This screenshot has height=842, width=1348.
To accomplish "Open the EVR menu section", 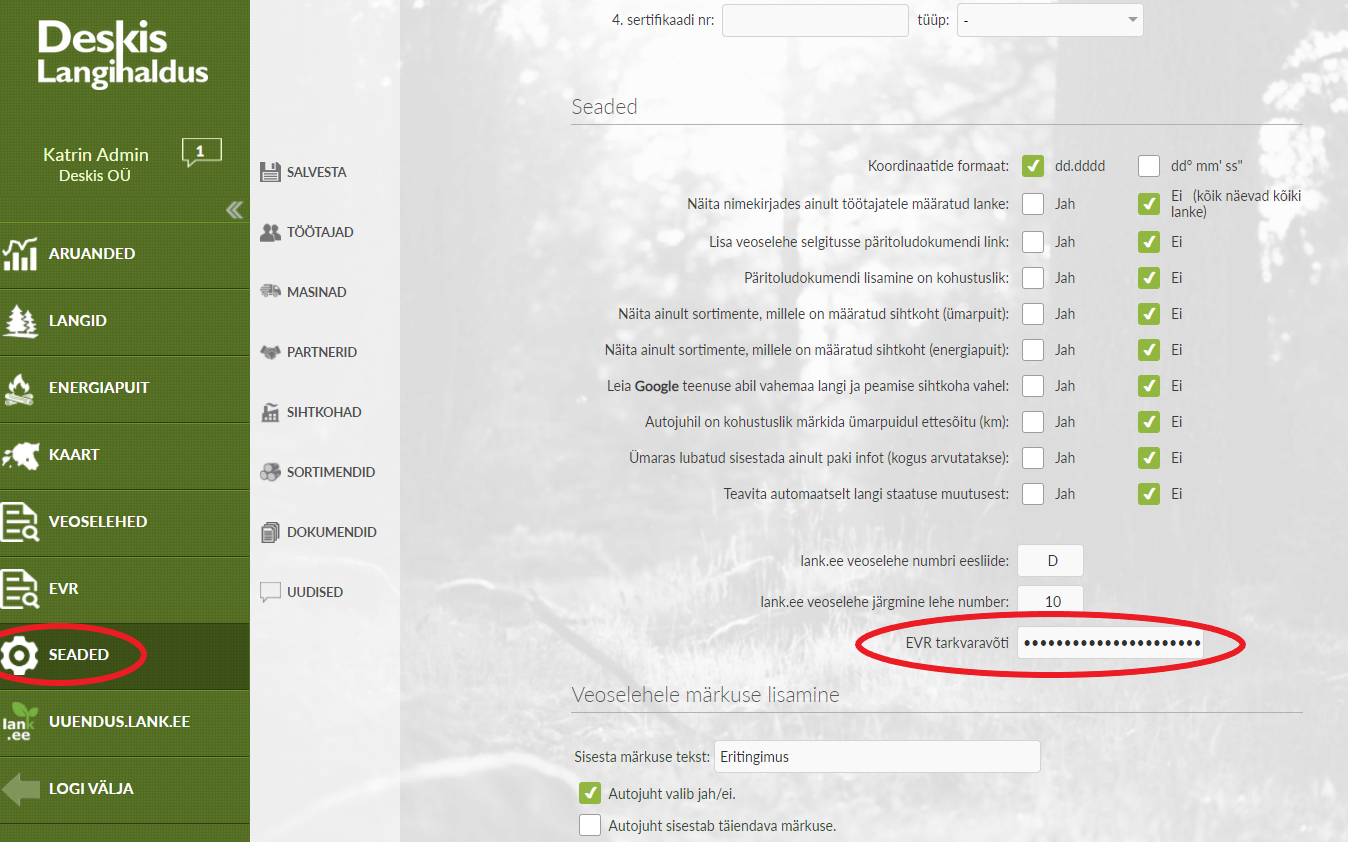I will (124, 589).
